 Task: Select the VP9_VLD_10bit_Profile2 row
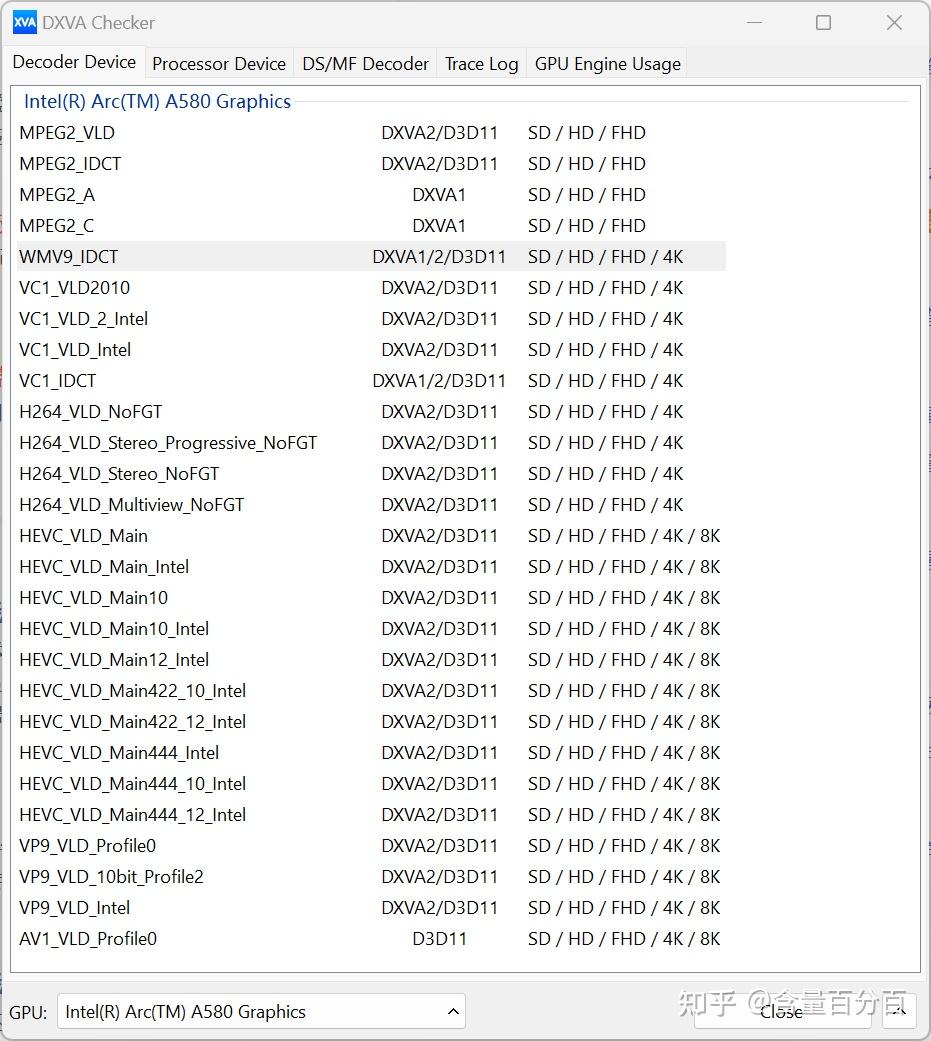click(x=371, y=877)
